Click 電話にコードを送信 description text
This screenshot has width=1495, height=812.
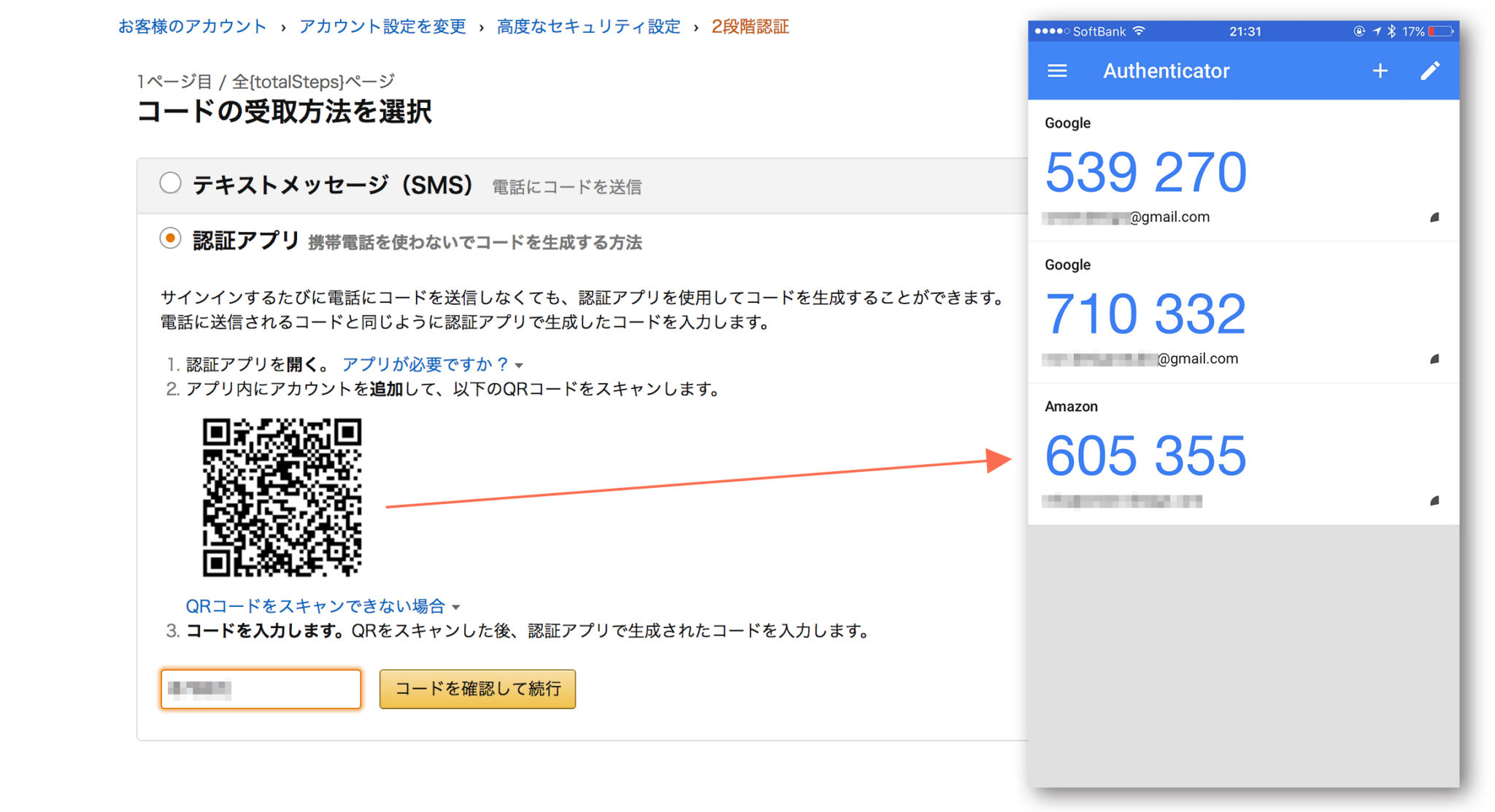point(566,187)
